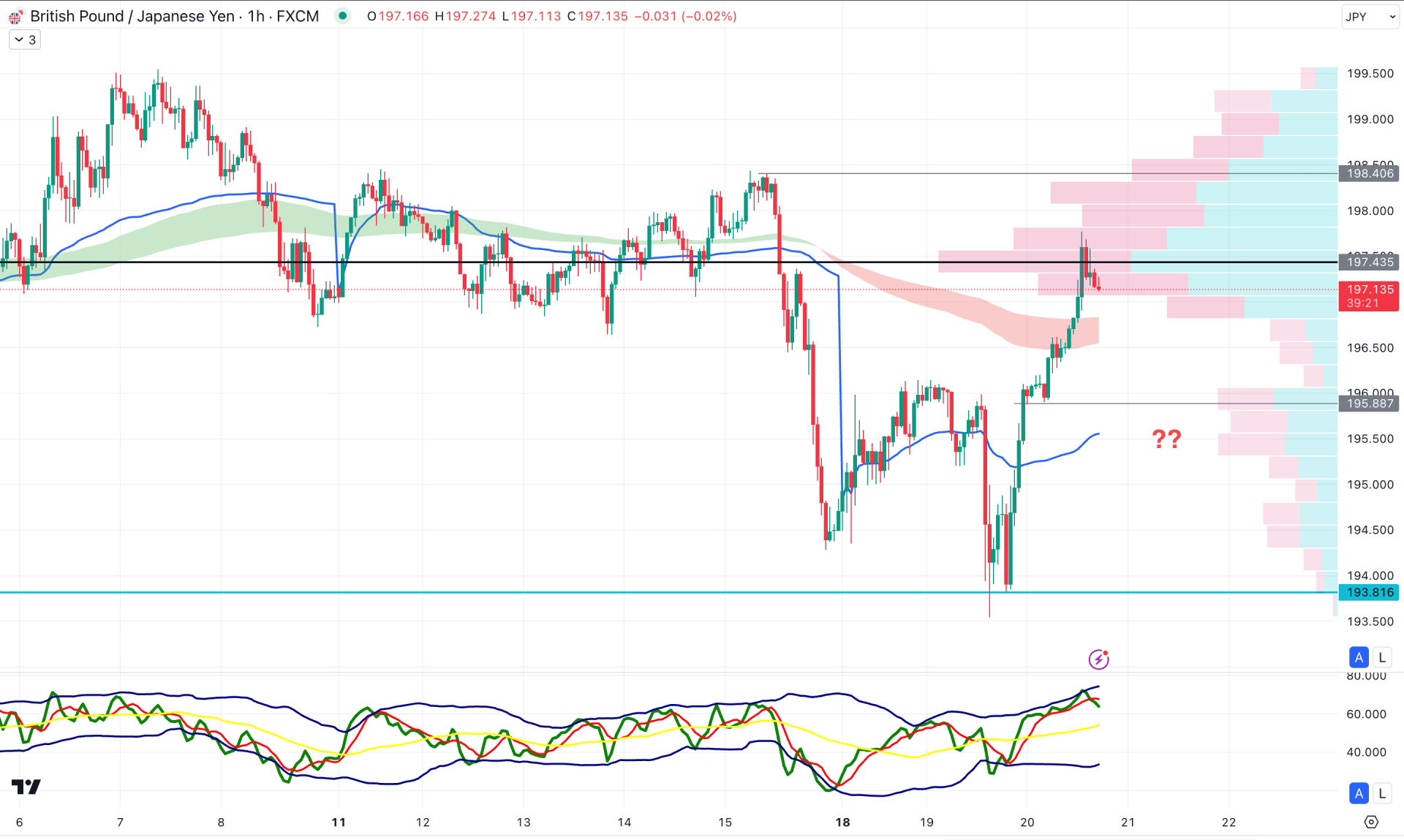This screenshot has width=1404, height=840.
Task: Click the green market status dot
Action: [x=342, y=15]
